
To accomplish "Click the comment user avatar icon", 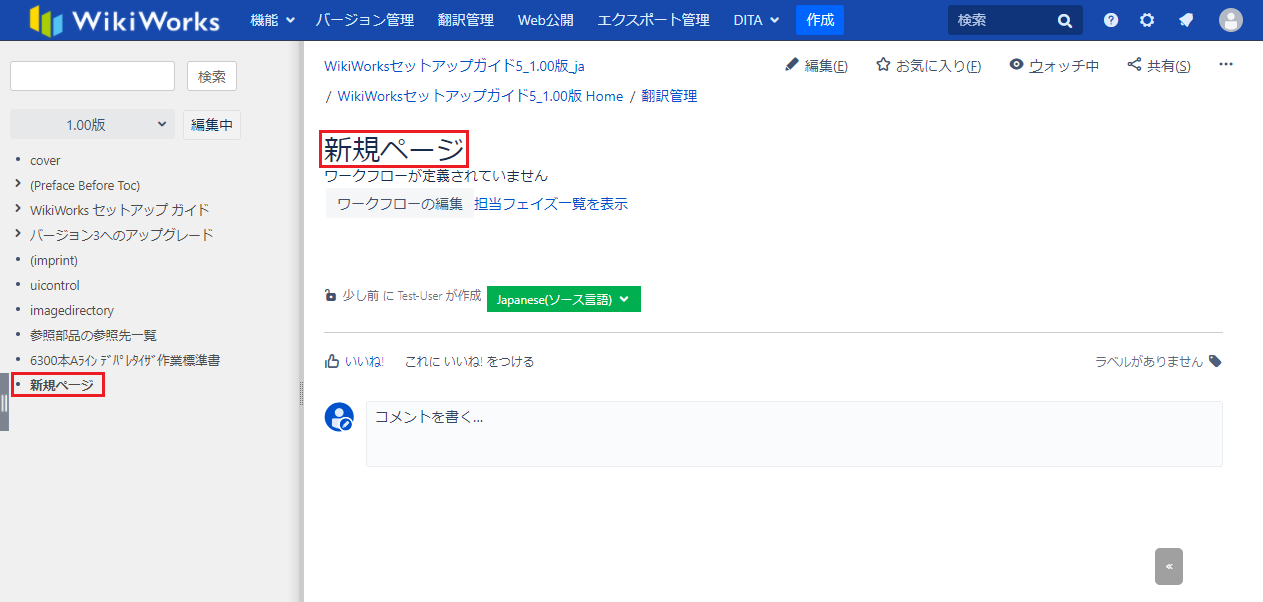I will tap(339, 417).
